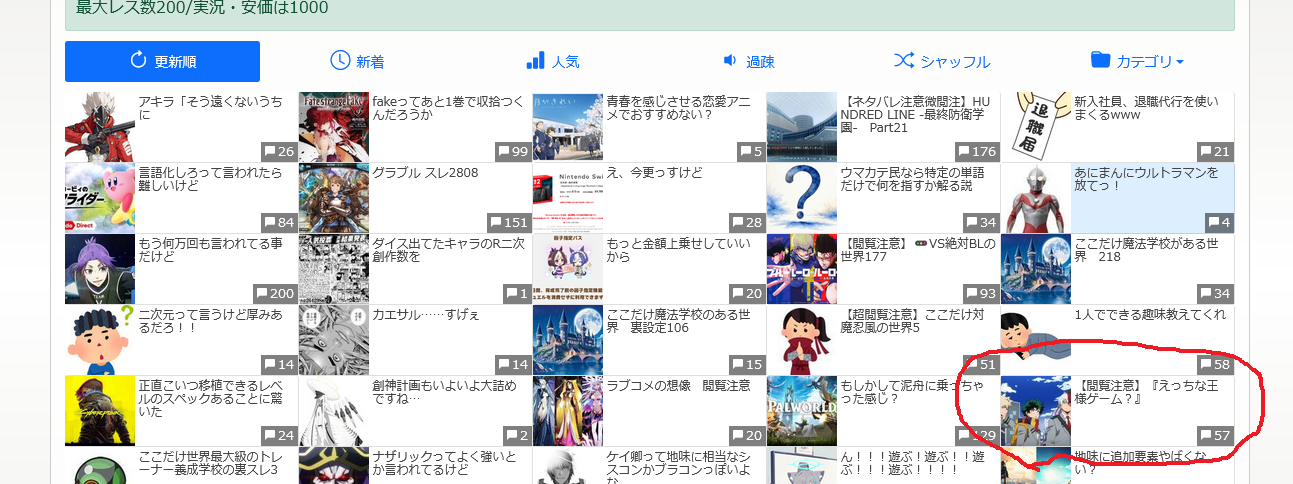The width and height of the screenshot is (1293, 484).
Task: Click the PALWORLD thumbnail image
Action: coord(802,411)
